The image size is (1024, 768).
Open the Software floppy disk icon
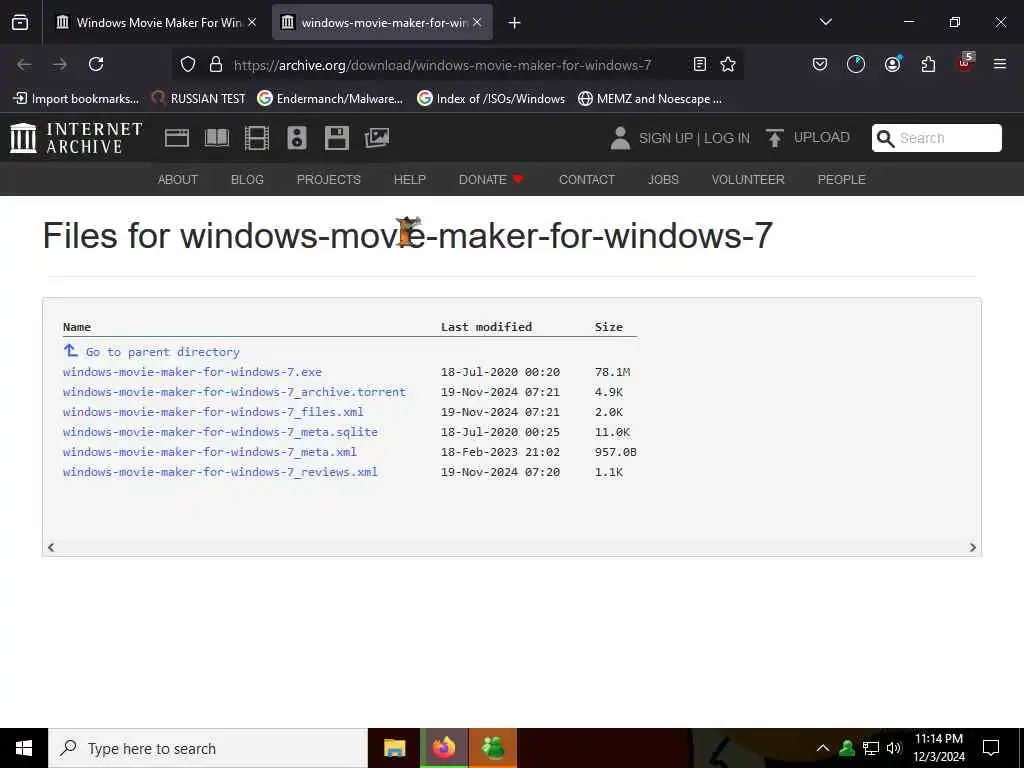336,138
